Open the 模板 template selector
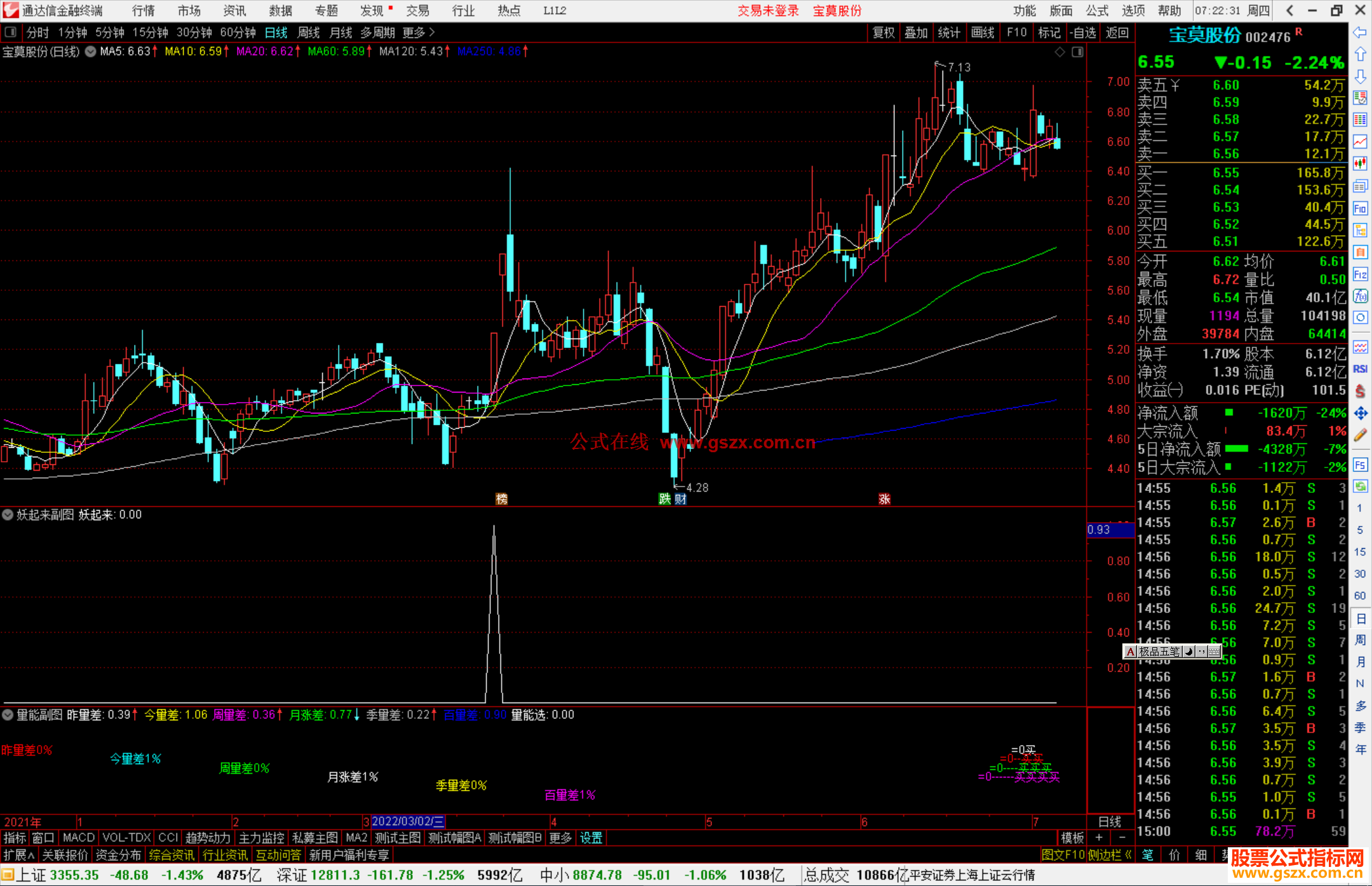 click(x=1072, y=838)
